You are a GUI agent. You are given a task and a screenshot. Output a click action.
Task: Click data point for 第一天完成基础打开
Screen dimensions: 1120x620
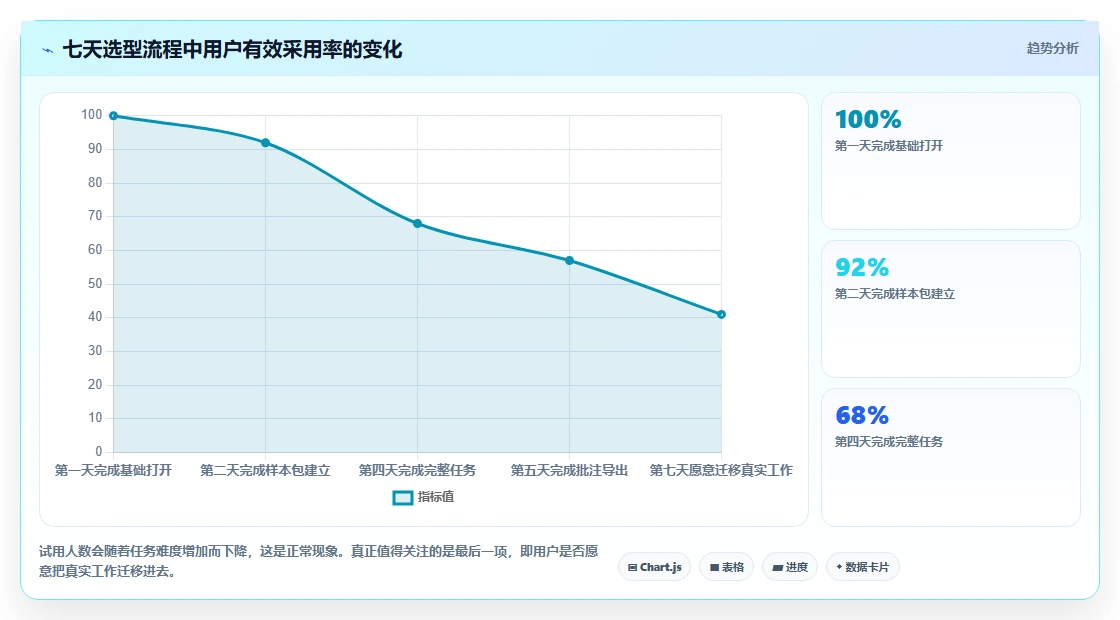click(x=114, y=116)
